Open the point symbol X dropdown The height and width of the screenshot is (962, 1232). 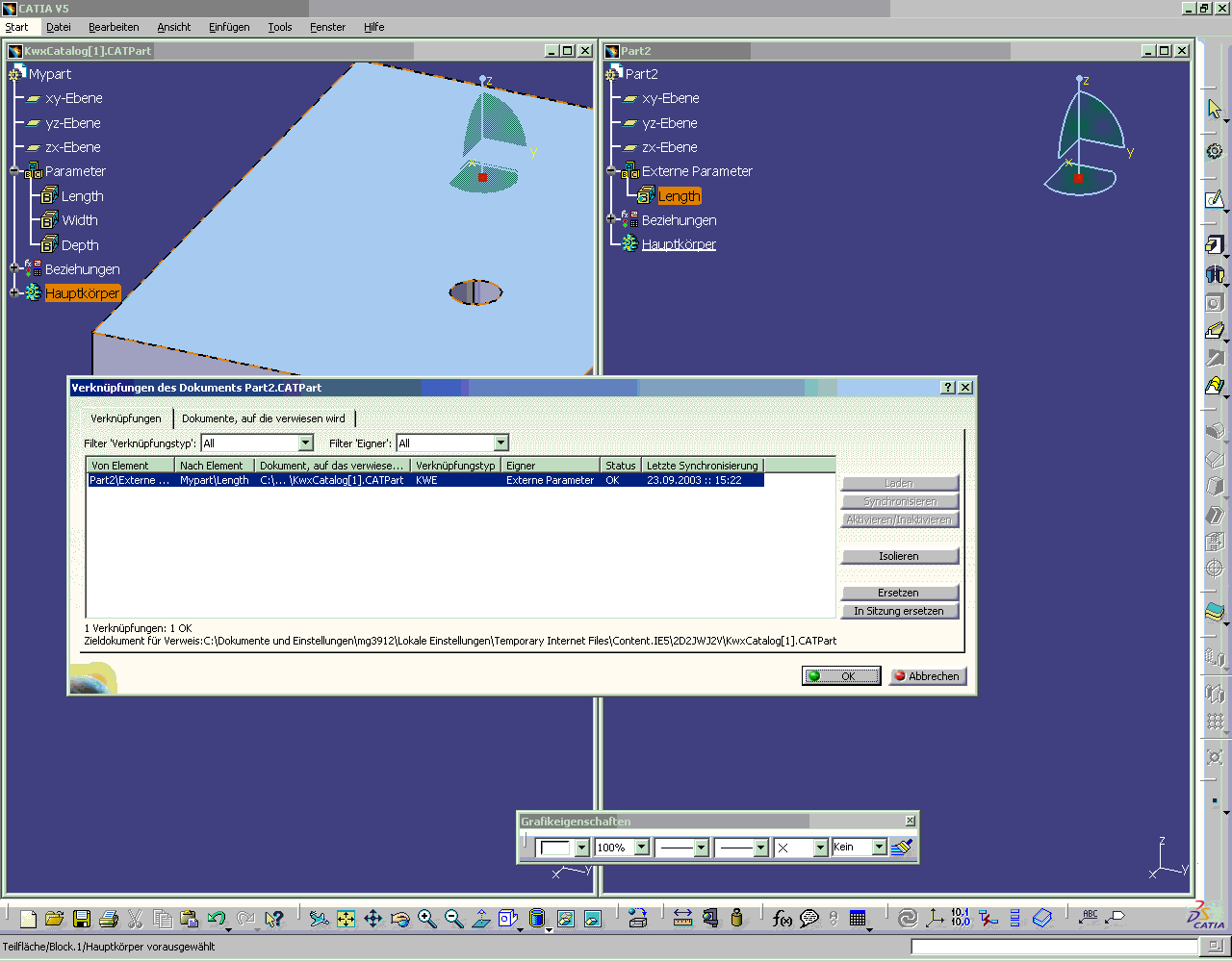[x=820, y=848]
